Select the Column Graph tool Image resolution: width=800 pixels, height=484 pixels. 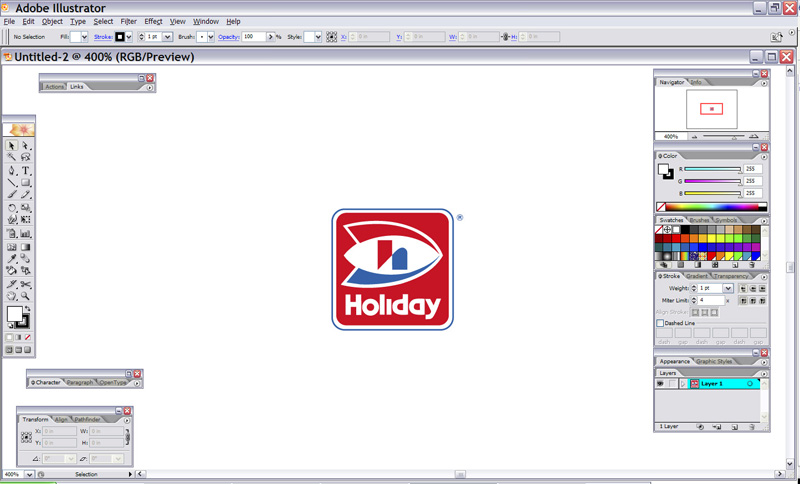[x=25, y=234]
